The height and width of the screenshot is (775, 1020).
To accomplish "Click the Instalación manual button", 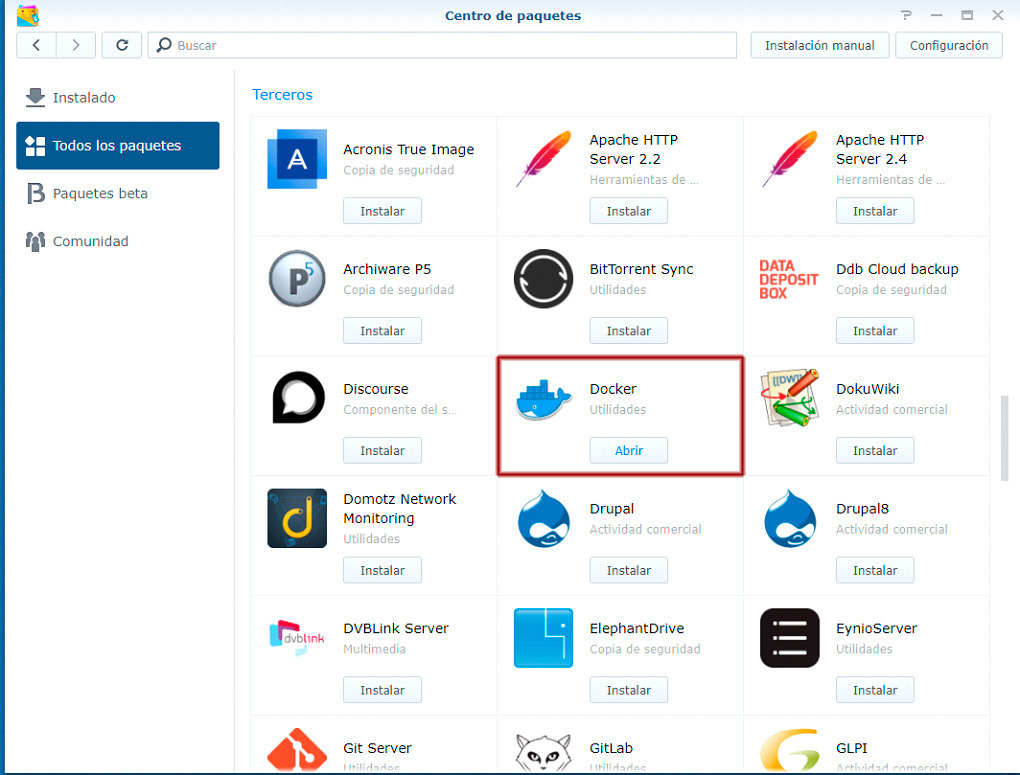I will 820,45.
